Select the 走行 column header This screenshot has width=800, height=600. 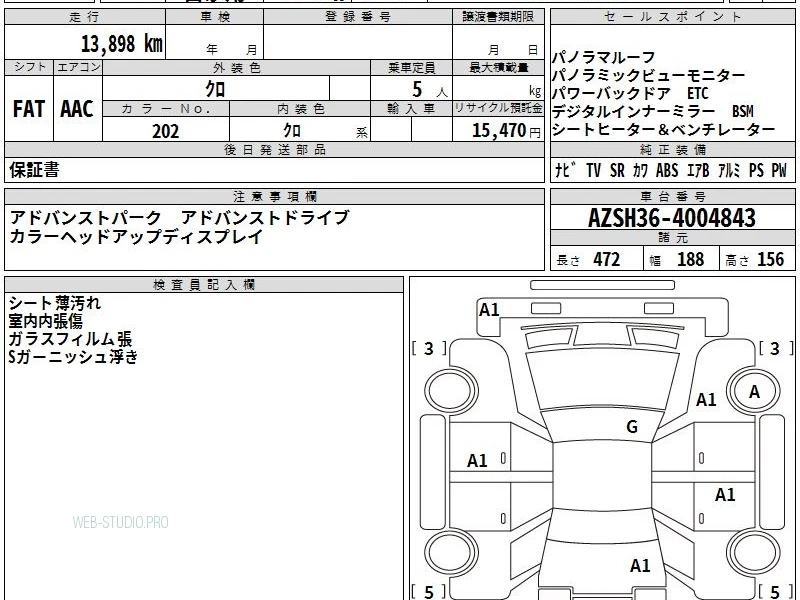pyautogui.click(x=85, y=17)
